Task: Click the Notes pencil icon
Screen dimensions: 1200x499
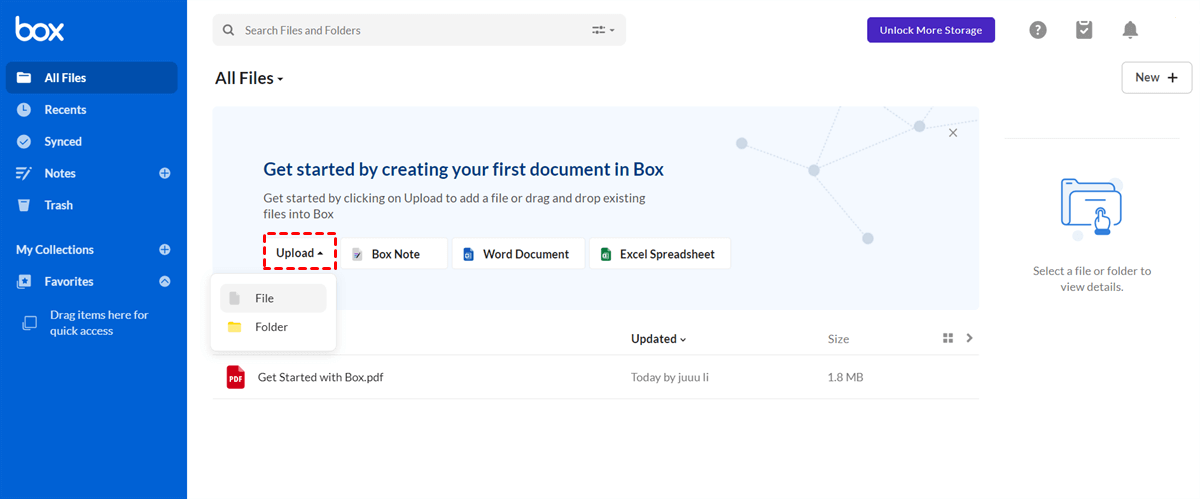Action: point(24,173)
